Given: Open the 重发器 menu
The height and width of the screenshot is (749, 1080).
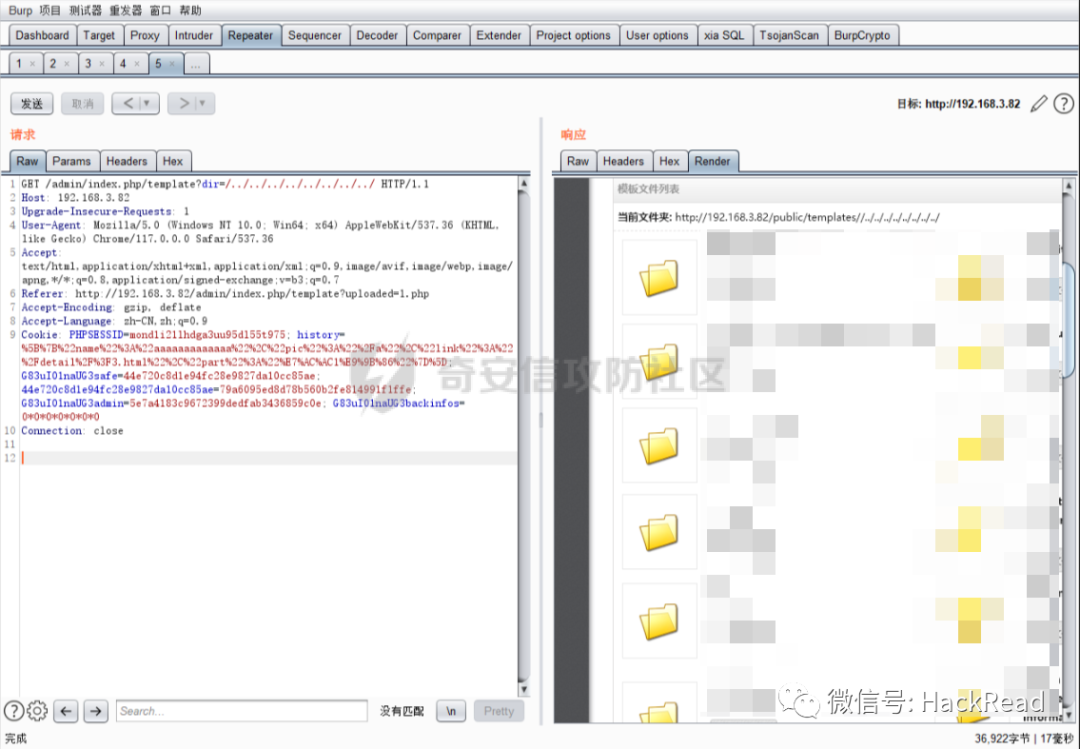Looking at the screenshot, I should [125, 10].
